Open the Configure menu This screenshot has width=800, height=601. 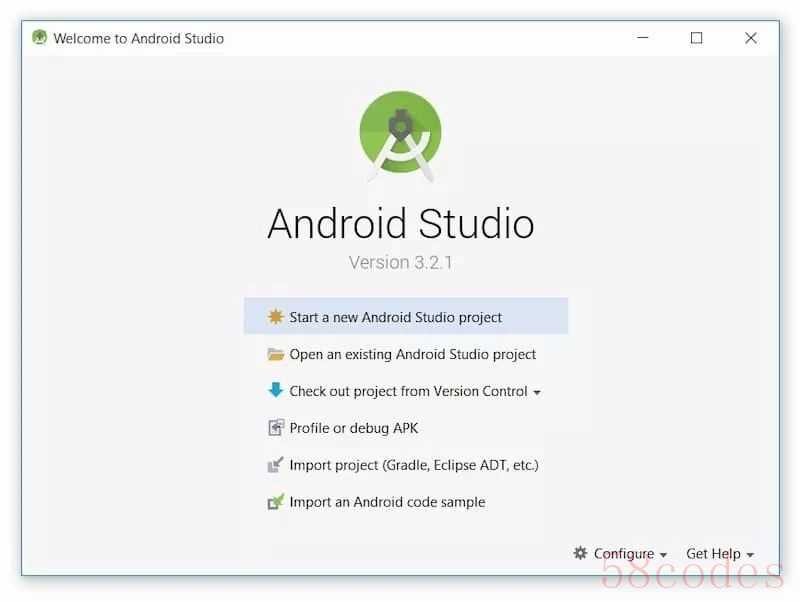(x=620, y=554)
